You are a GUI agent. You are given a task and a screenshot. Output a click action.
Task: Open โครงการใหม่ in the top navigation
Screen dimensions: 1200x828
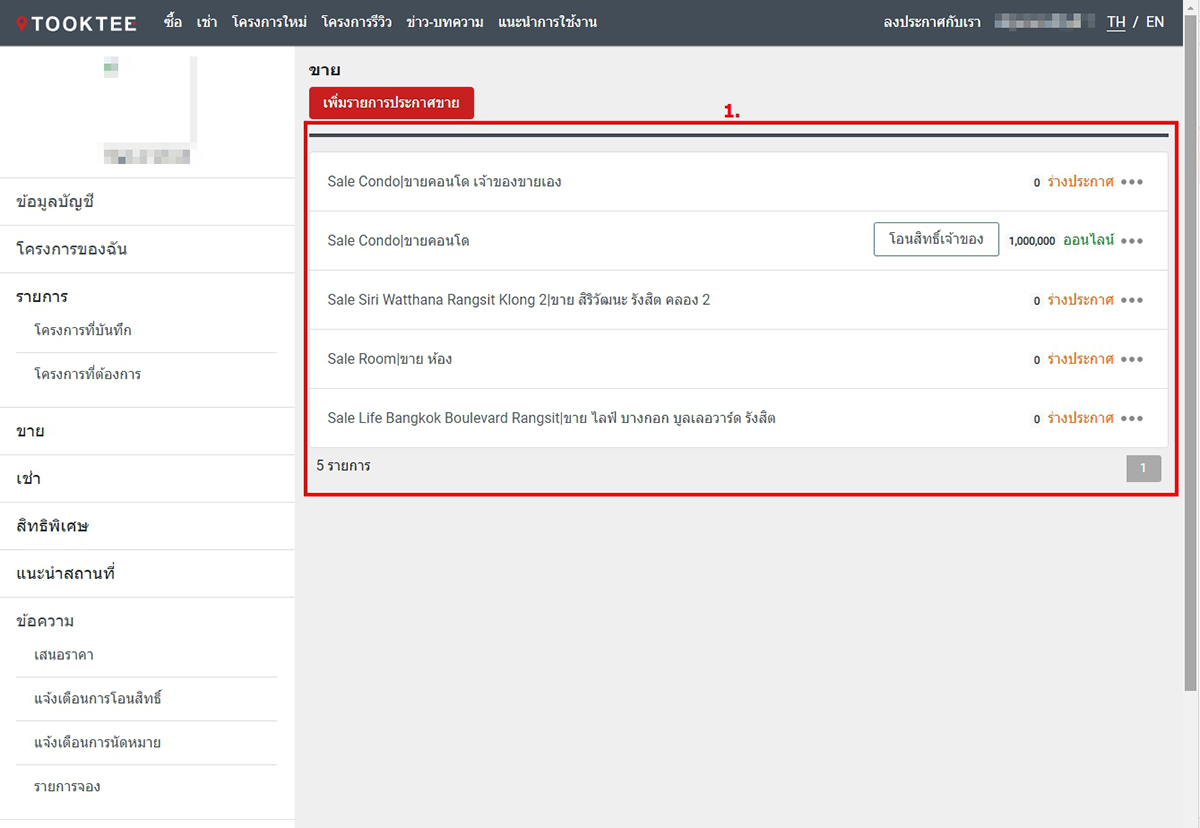pos(269,22)
